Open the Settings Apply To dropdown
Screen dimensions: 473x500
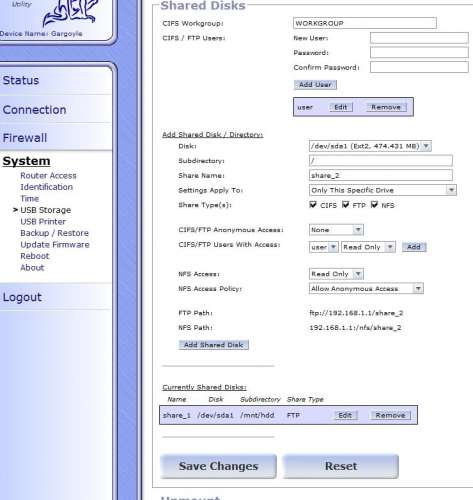[x=382, y=190]
